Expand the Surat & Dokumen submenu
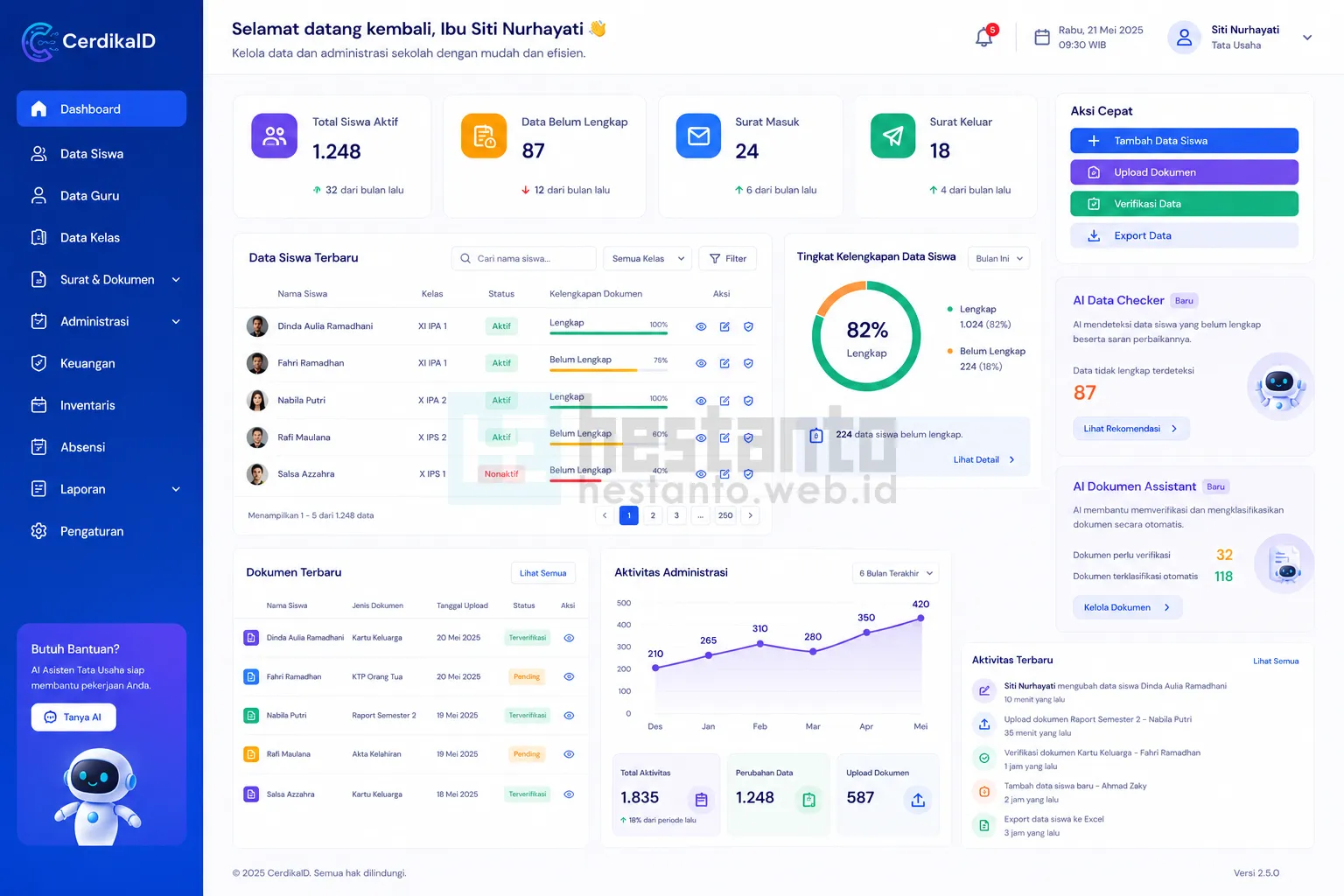This screenshot has width=1344, height=896. tap(176, 280)
